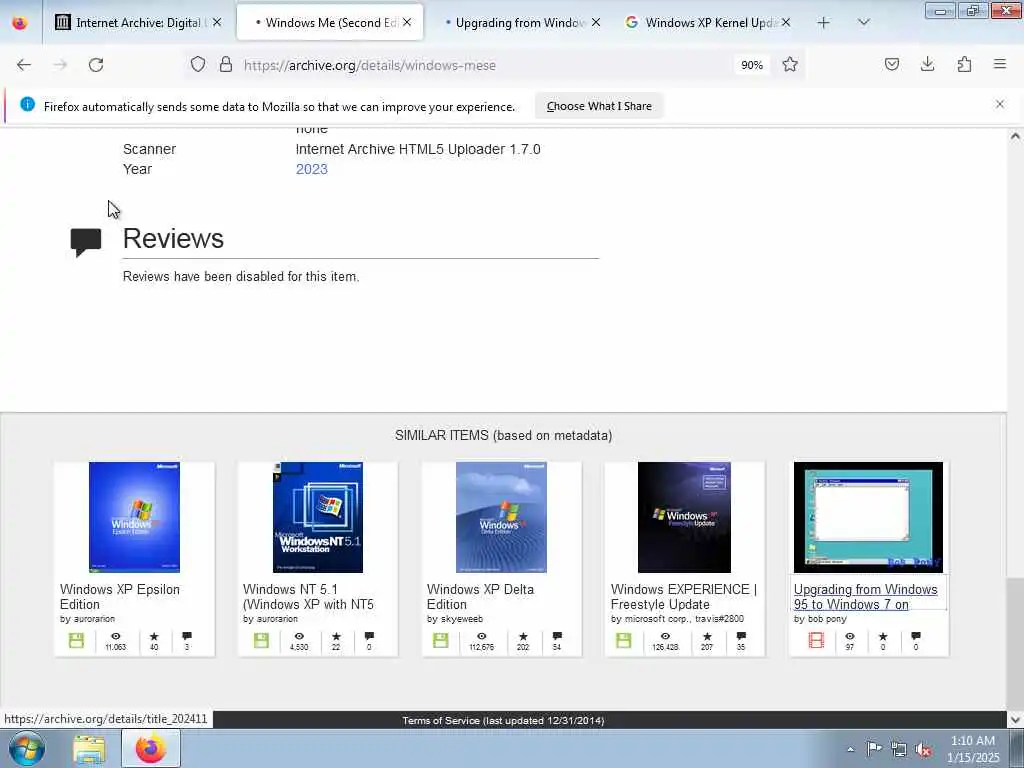Open Windows NT 5.1 title link
This screenshot has width=1024, height=768.
pyautogui.click(x=308, y=597)
